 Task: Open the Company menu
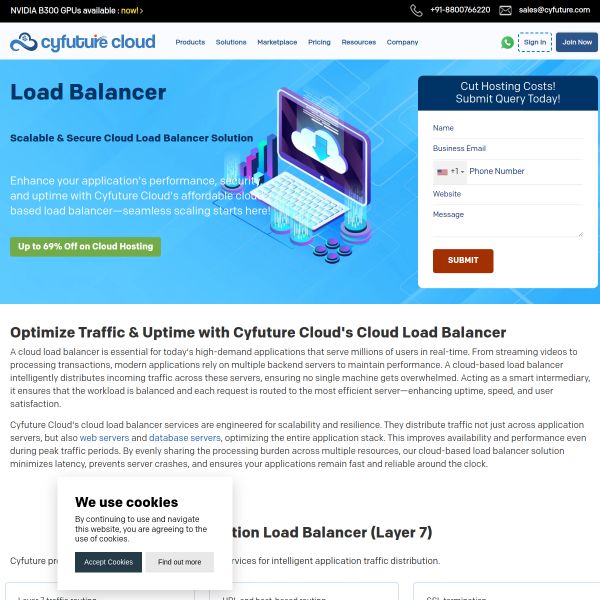point(402,42)
